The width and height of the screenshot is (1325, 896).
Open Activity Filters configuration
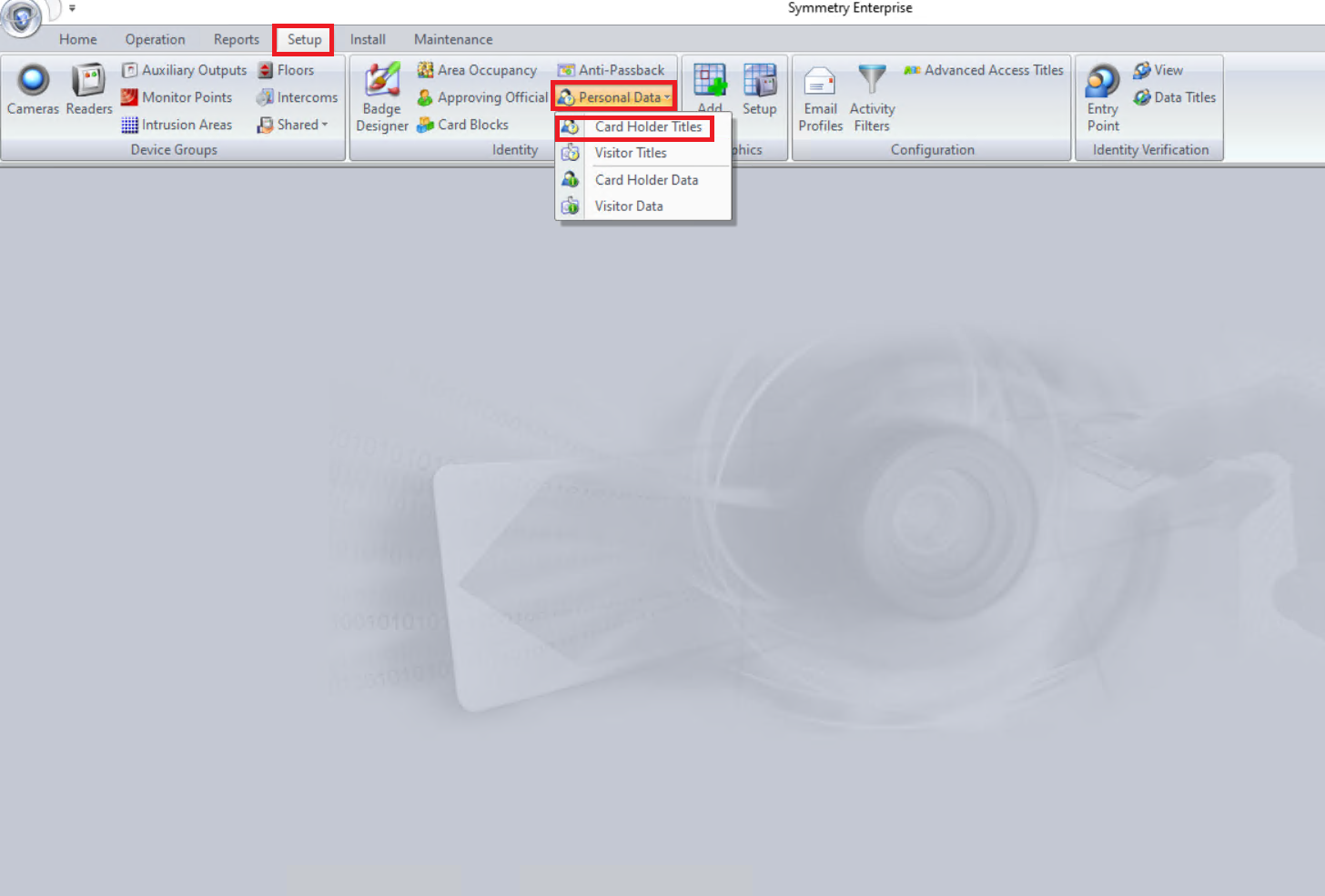point(872,98)
